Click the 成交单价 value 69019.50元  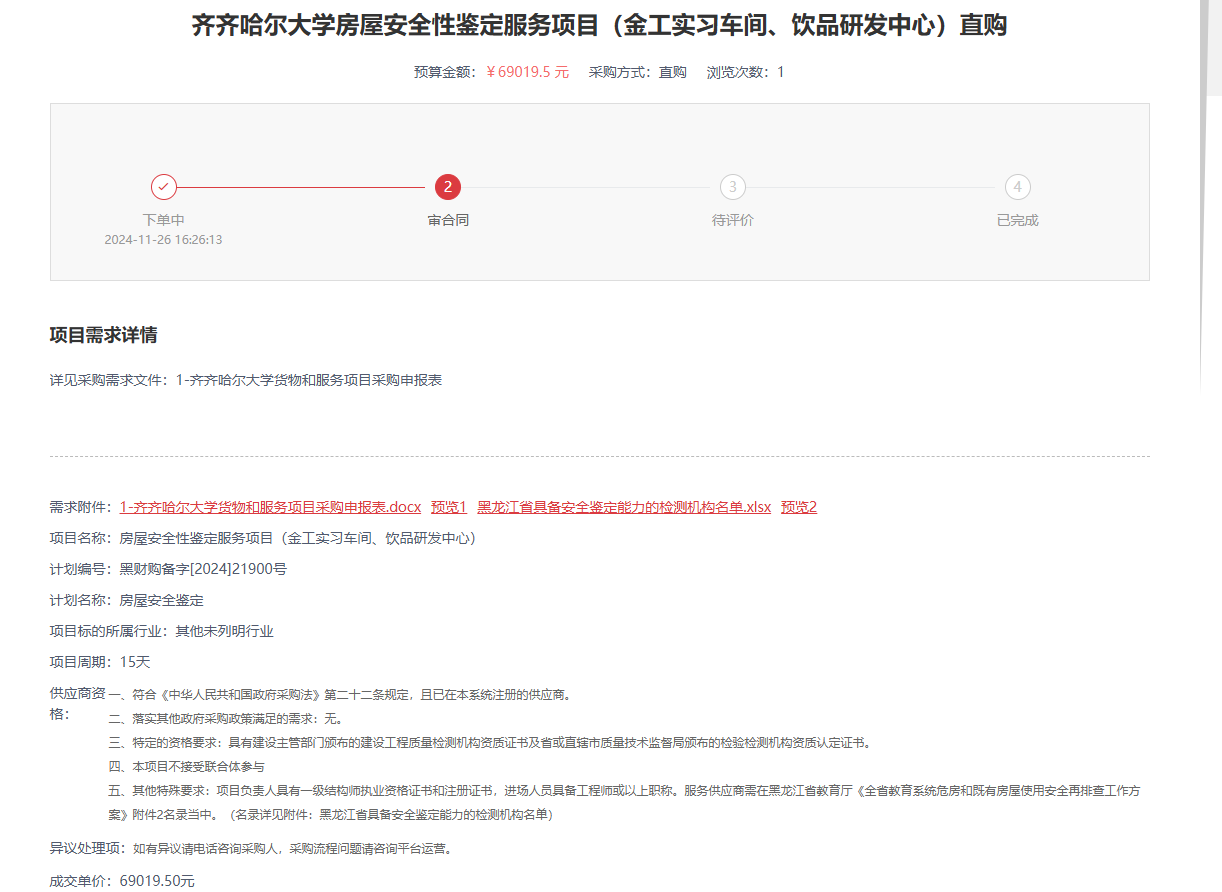[157, 881]
